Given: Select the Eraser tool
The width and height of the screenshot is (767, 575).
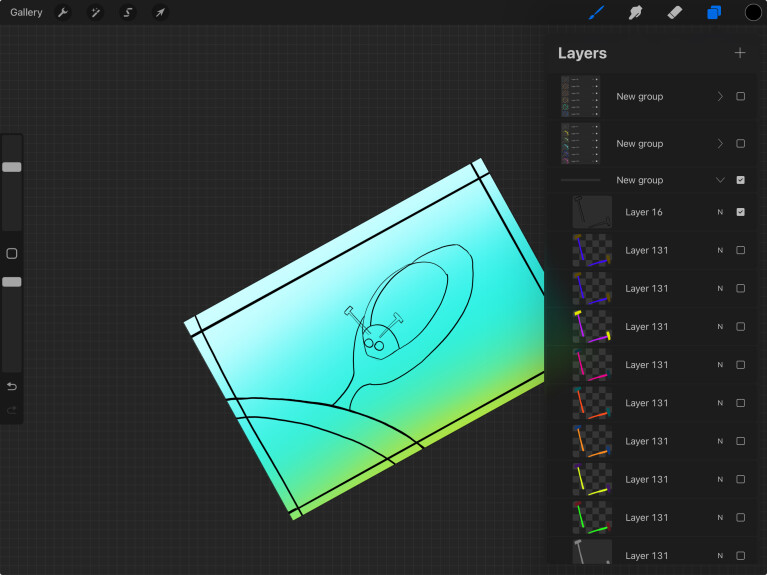Looking at the screenshot, I should click(x=674, y=13).
